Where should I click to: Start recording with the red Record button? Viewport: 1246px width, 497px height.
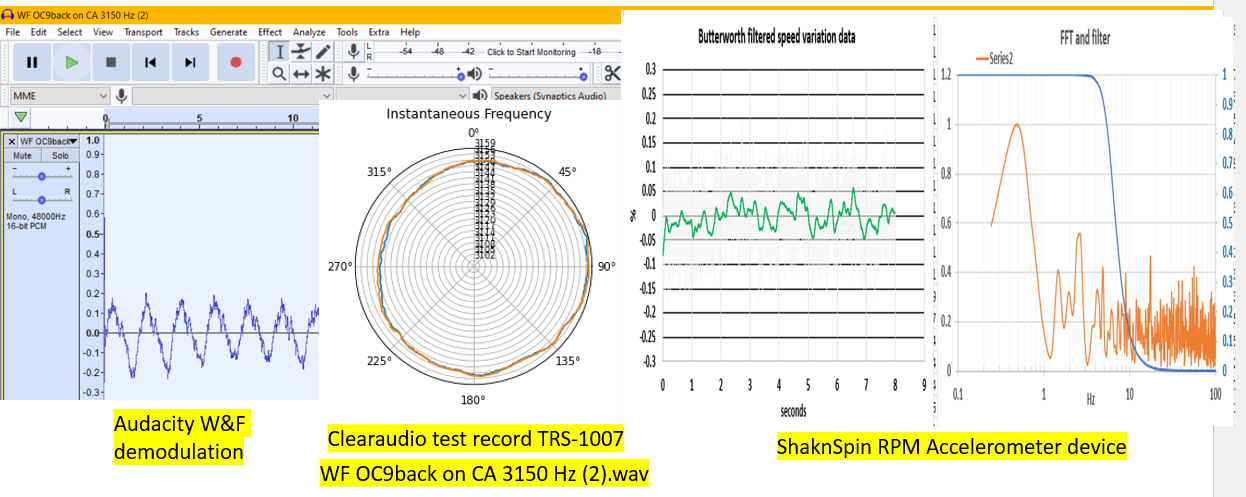[236, 62]
